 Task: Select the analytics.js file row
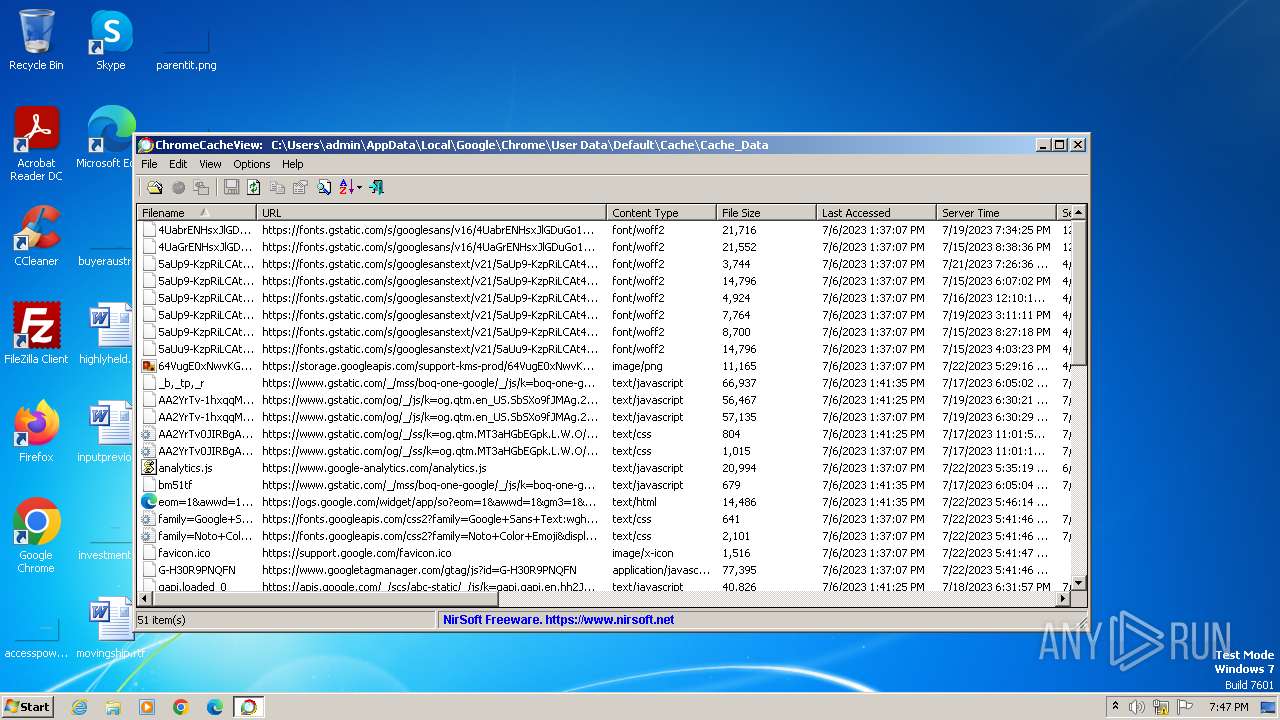coord(604,468)
